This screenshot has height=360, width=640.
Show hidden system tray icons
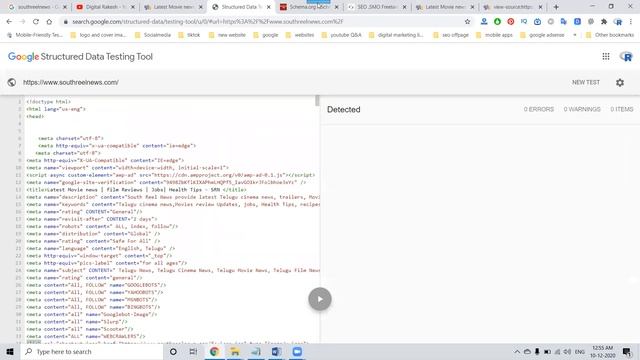pyautogui.click(x=517, y=352)
